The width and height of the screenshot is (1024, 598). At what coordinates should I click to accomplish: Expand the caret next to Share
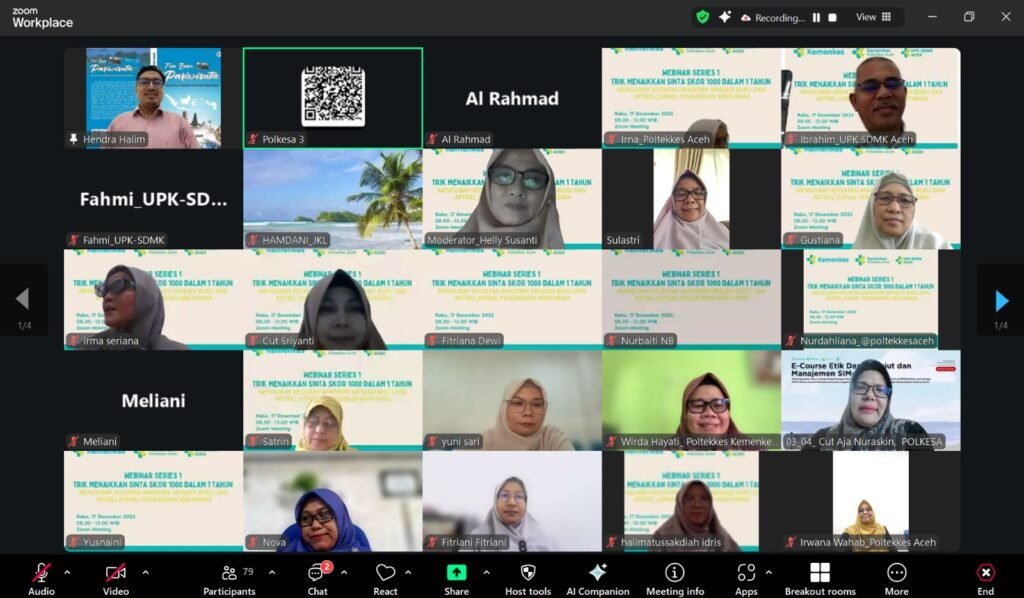click(x=486, y=572)
